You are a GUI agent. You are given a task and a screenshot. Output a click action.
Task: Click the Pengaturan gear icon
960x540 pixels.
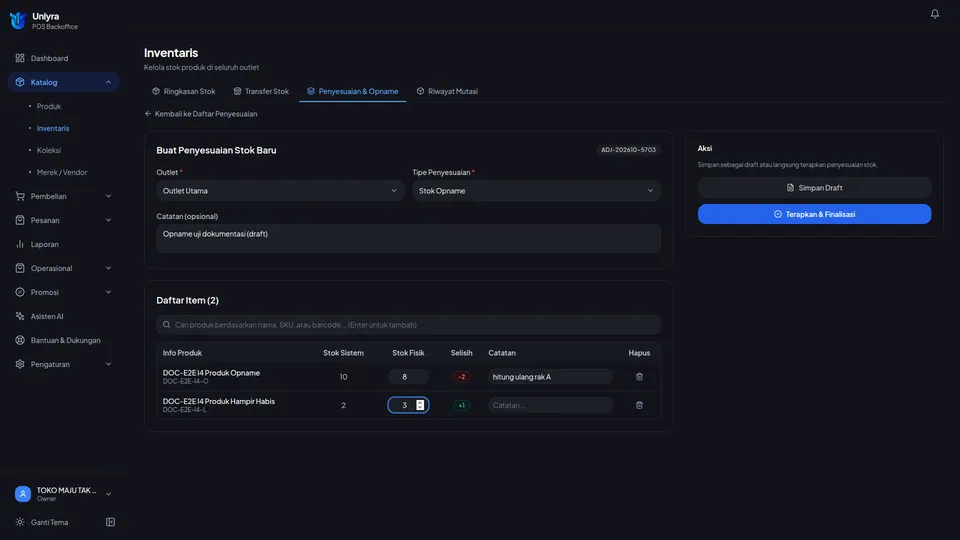point(20,364)
